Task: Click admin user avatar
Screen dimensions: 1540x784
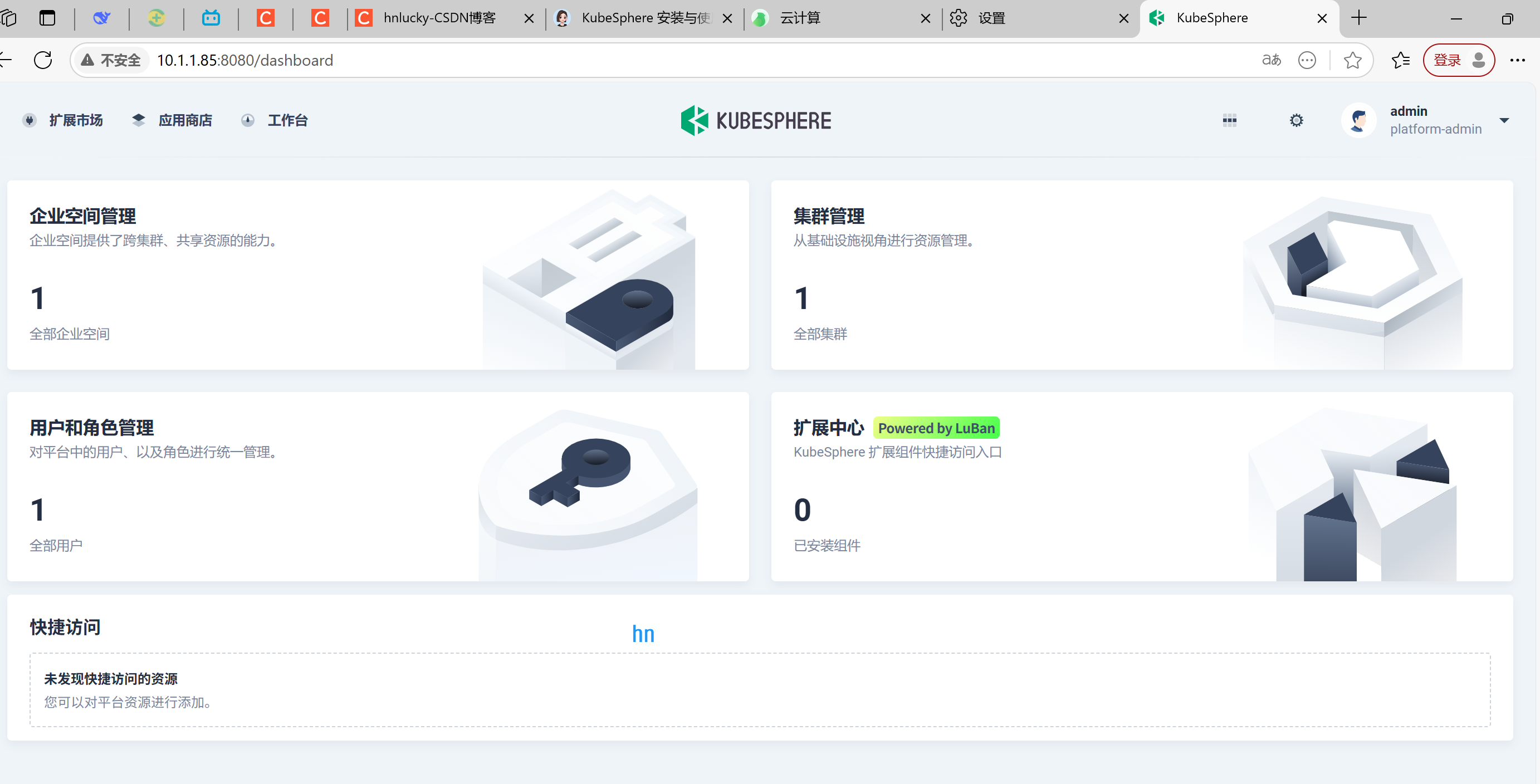Action: (x=1358, y=121)
